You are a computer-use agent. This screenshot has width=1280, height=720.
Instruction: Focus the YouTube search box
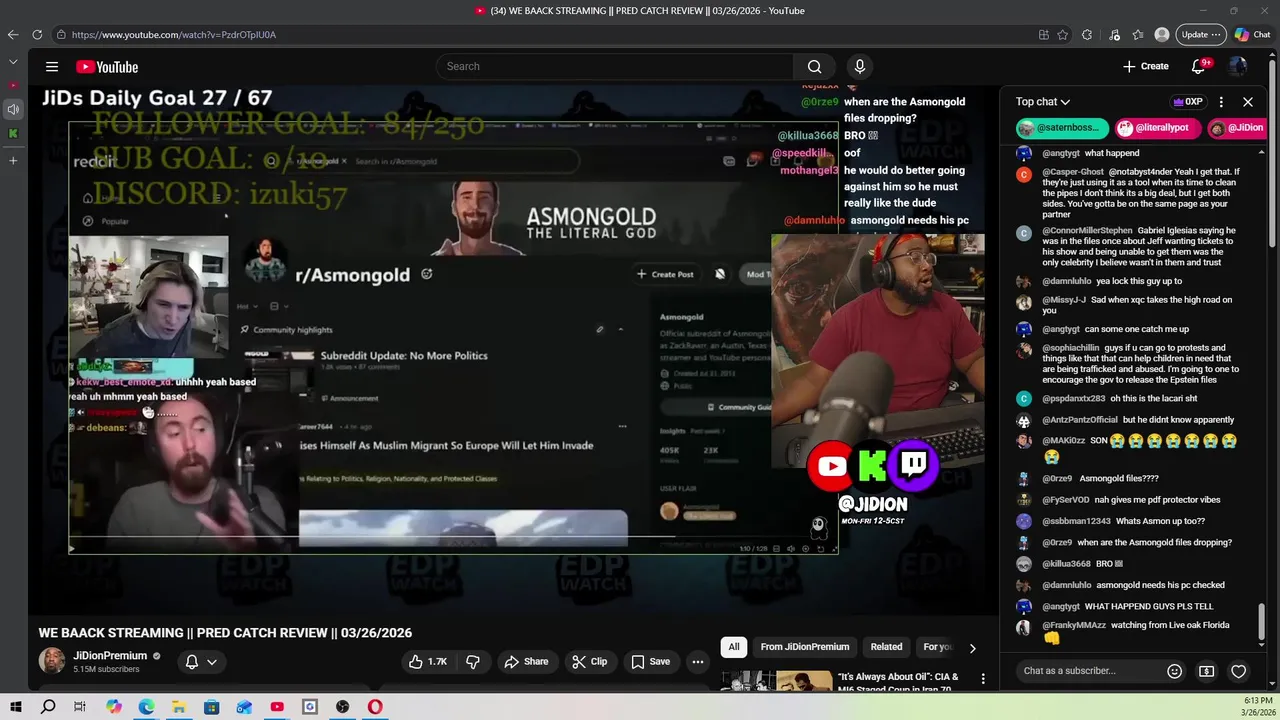tap(615, 67)
